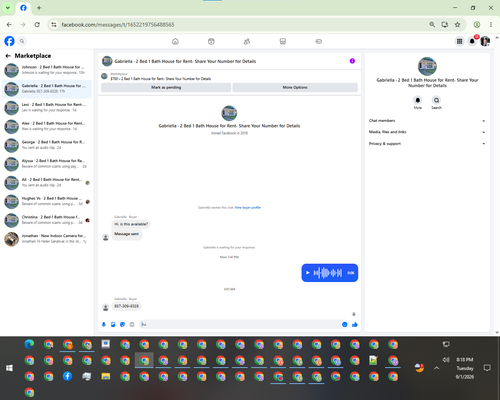Mute this conversation with the bell icon

point(418,100)
